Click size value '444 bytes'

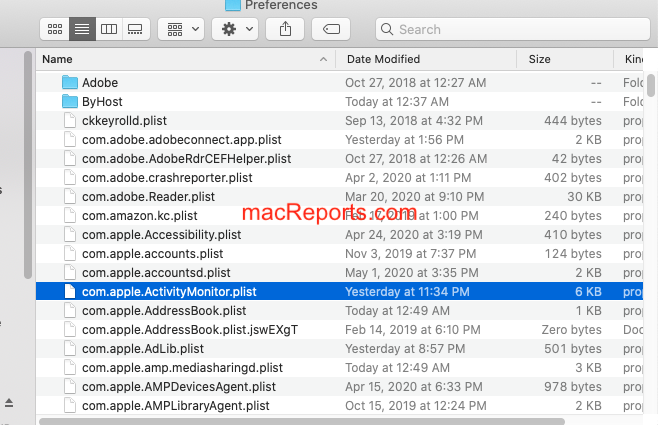tap(573, 120)
